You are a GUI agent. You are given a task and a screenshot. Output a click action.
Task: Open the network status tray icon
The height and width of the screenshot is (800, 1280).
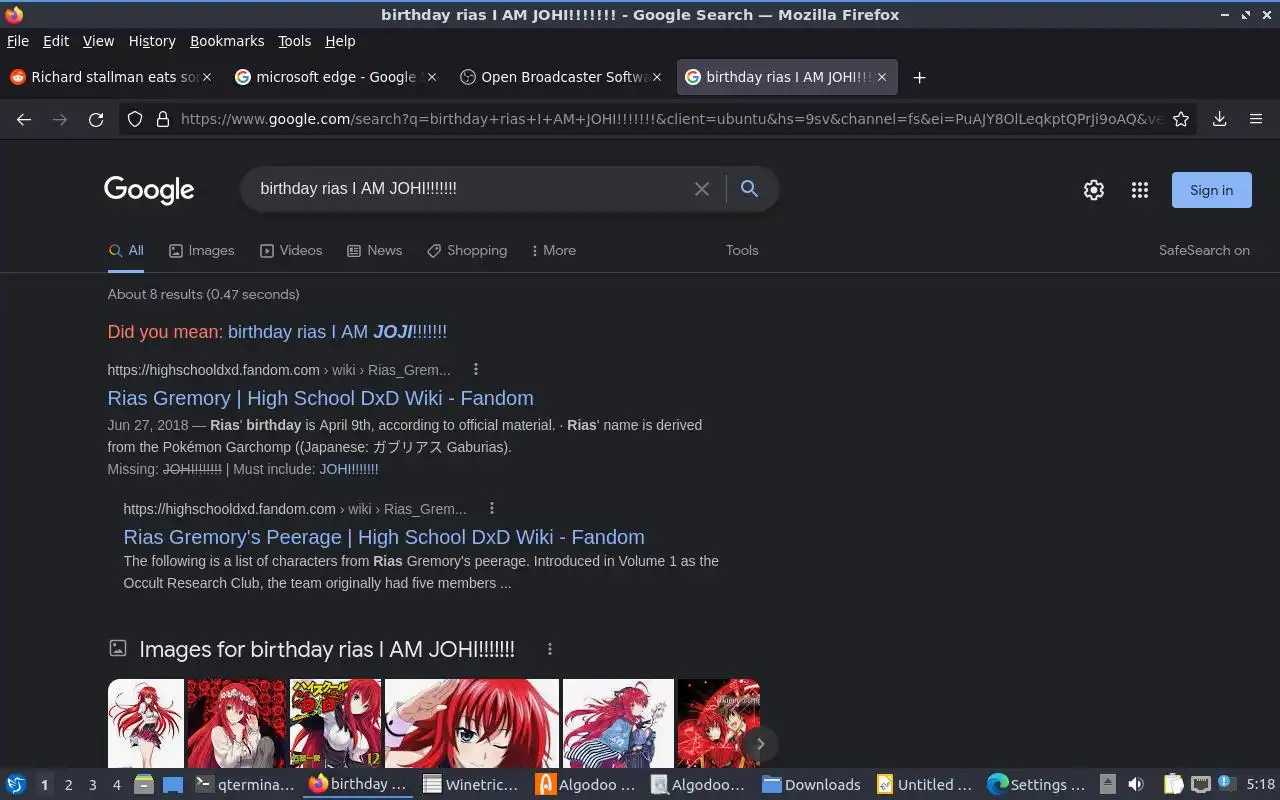coord(1201,784)
